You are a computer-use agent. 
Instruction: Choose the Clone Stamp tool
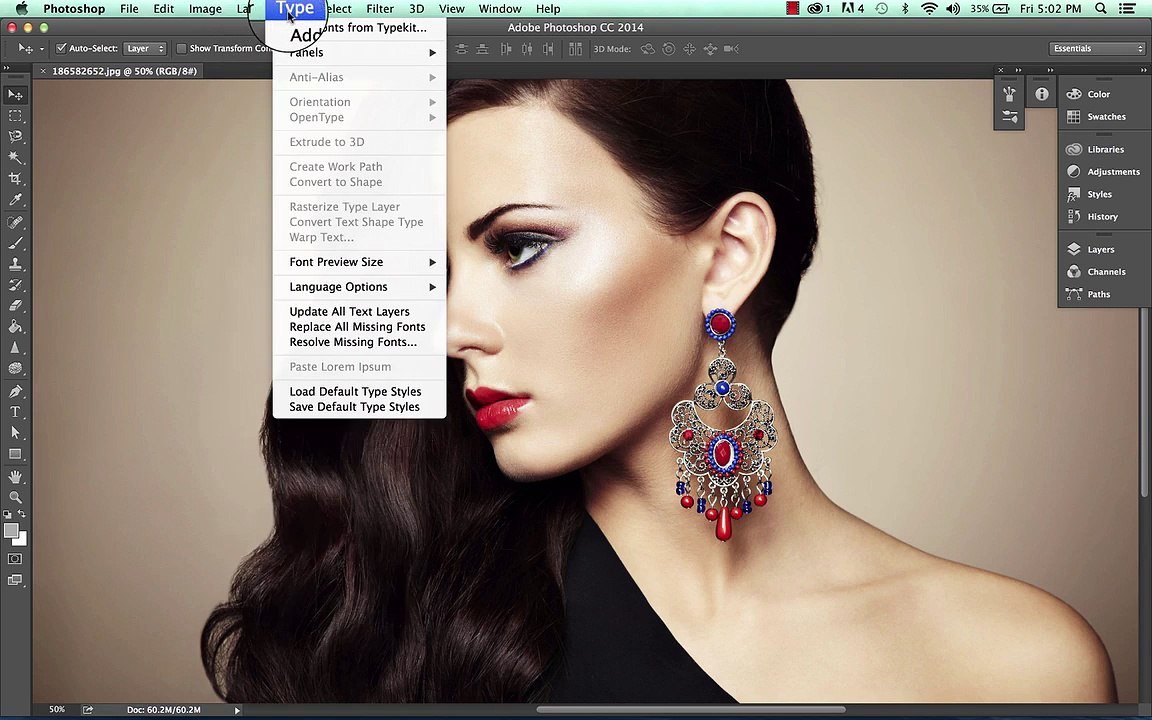tap(15, 264)
